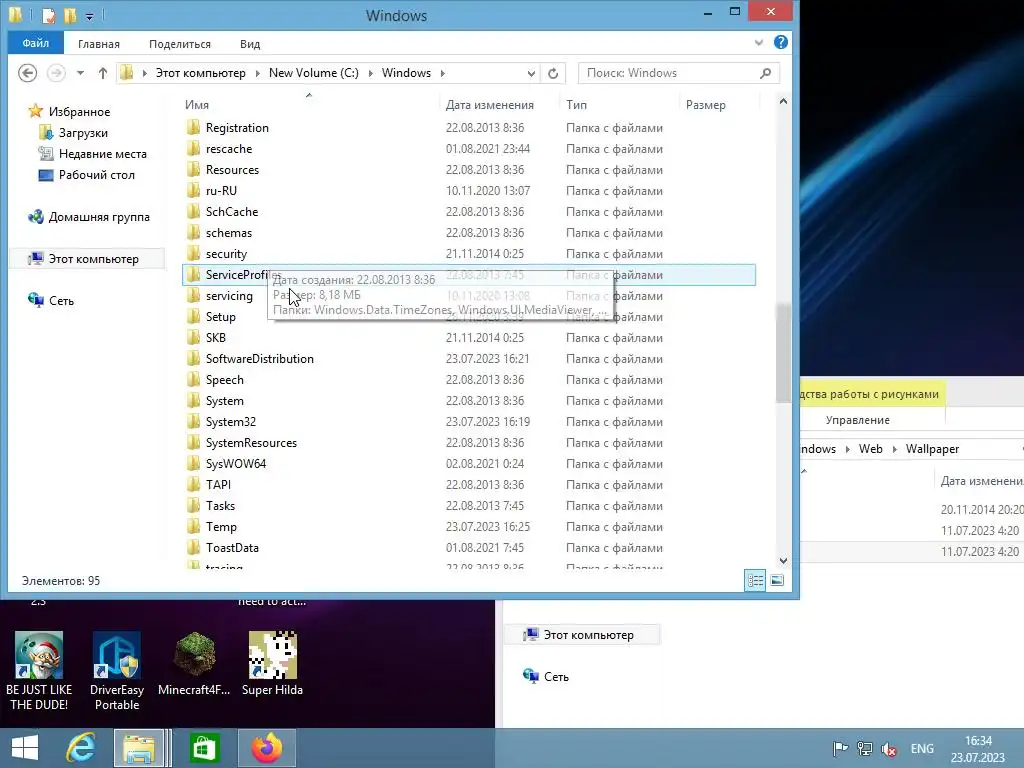Launch Internet Explorer from the taskbar
Image resolution: width=1024 pixels, height=768 pixels.
click(x=80, y=748)
